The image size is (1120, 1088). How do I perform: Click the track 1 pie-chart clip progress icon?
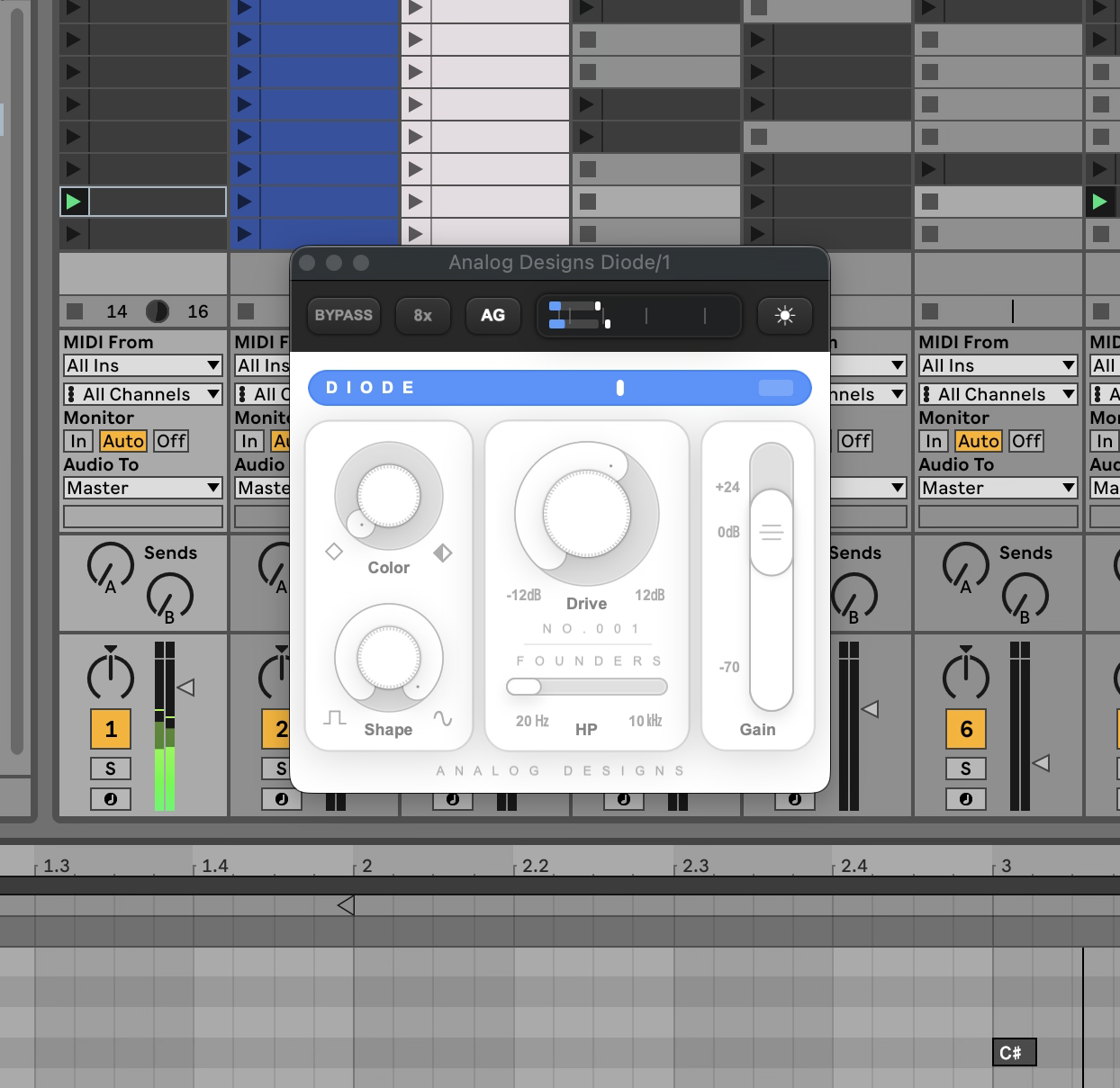click(158, 311)
